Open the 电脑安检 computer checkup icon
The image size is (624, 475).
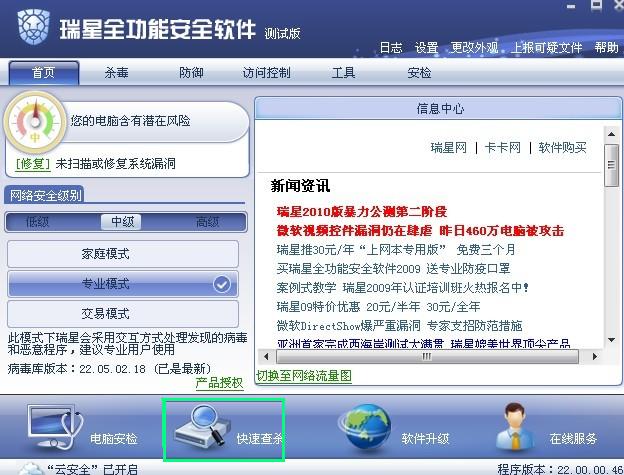55,426
